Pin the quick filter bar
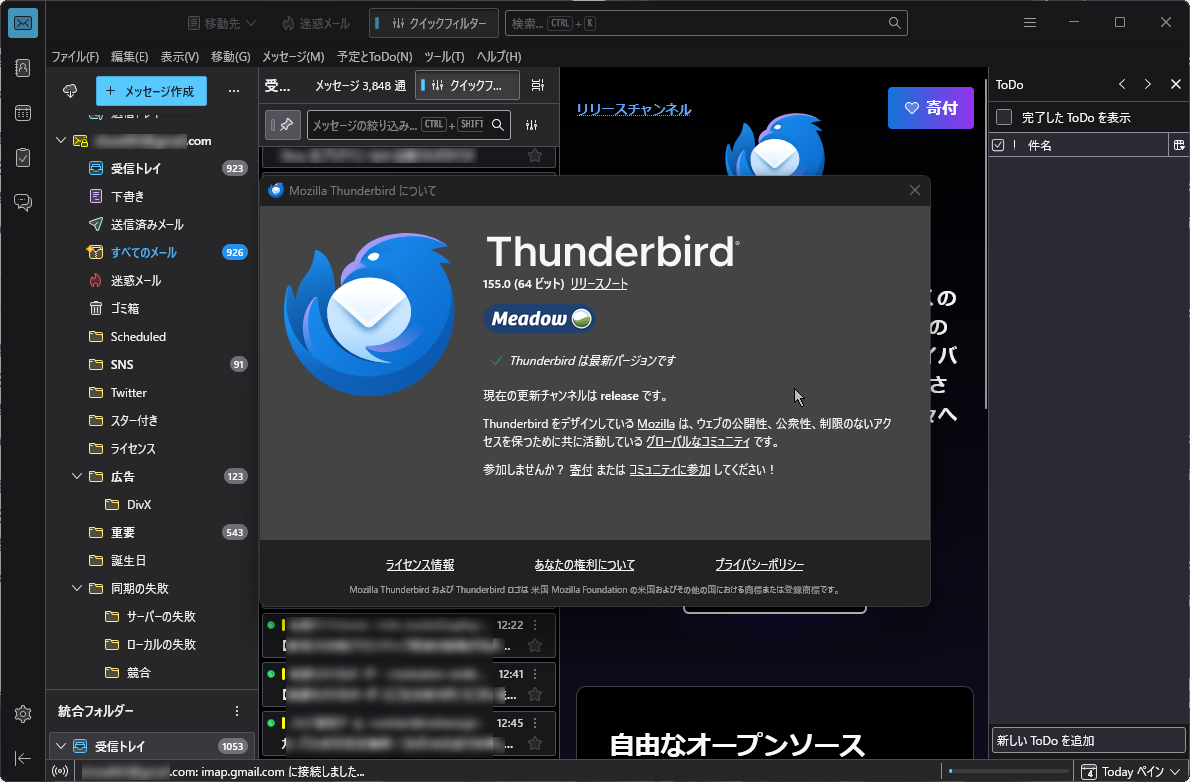The width and height of the screenshot is (1190, 782). (282, 125)
